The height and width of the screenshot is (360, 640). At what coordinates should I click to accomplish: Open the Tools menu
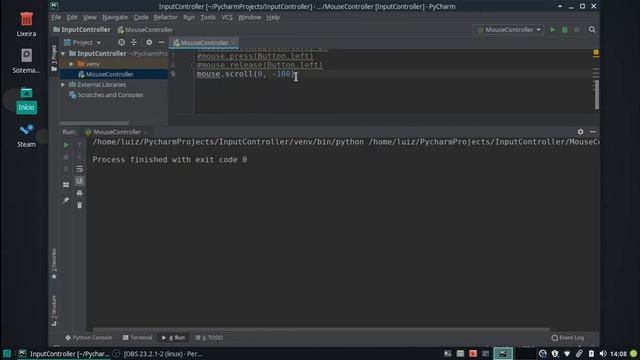coord(208,17)
